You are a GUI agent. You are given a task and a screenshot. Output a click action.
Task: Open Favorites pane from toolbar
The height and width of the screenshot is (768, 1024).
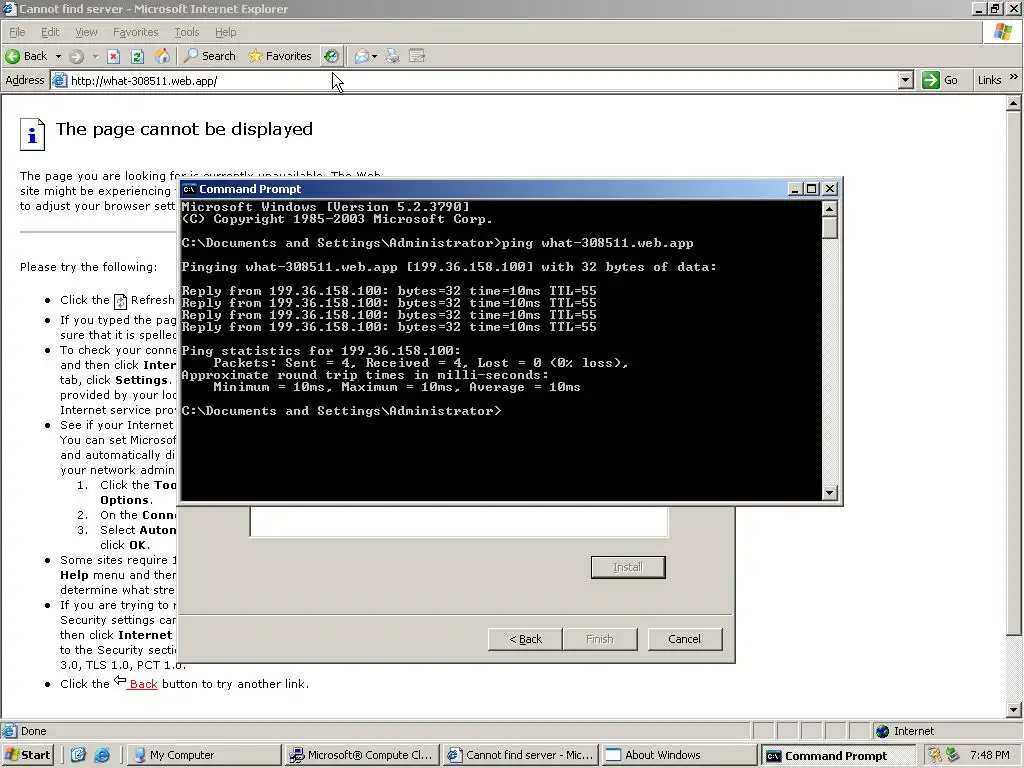point(280,56)
